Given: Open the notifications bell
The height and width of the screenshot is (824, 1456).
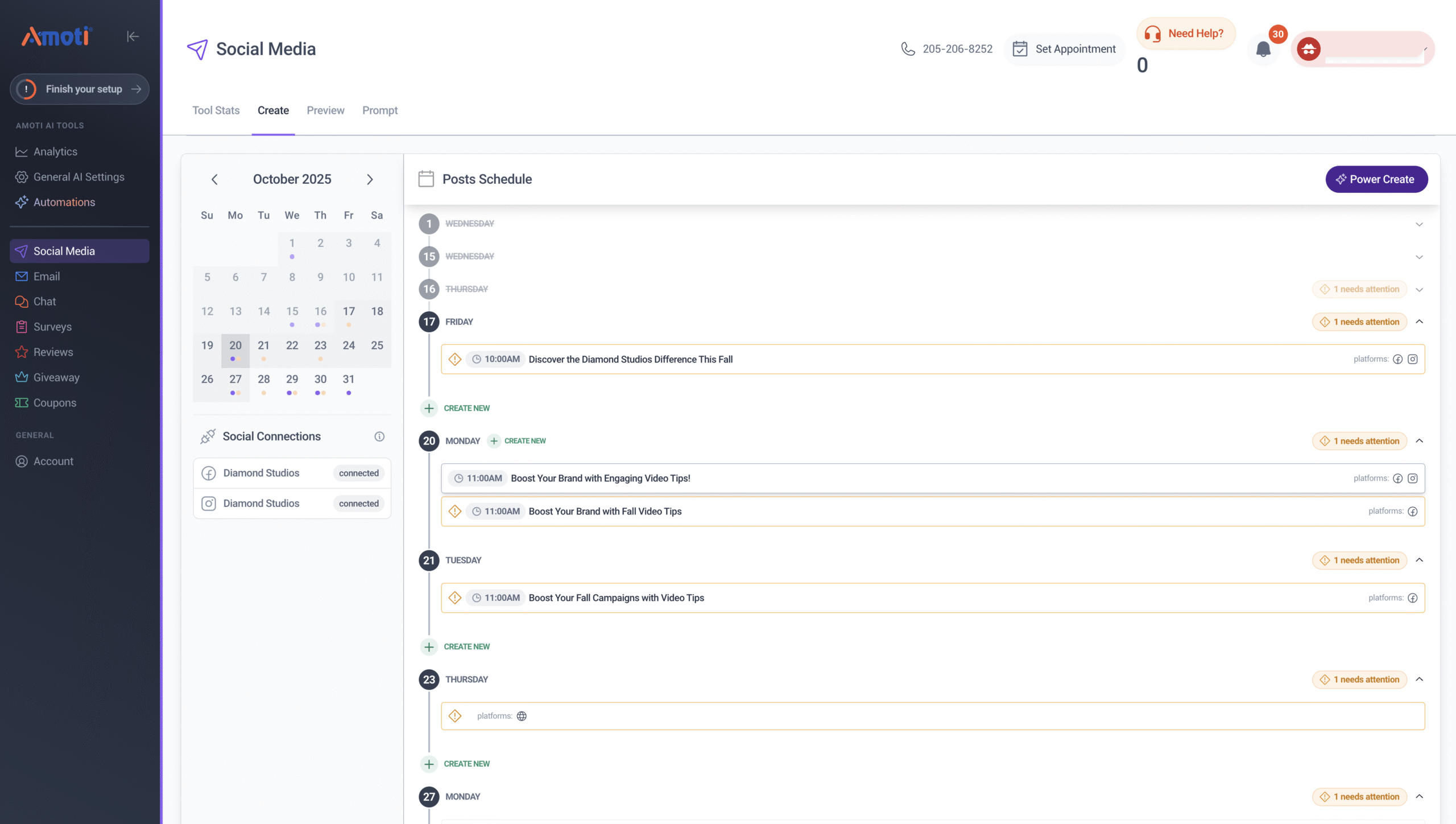Looking at the screenshot, I should point(1263,50).
